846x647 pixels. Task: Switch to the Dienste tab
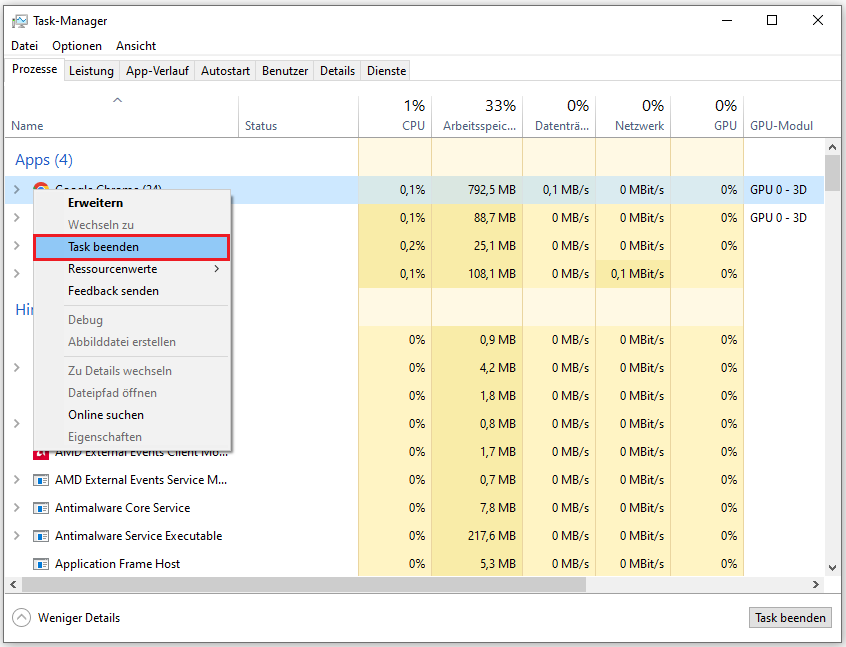[386, 71]
